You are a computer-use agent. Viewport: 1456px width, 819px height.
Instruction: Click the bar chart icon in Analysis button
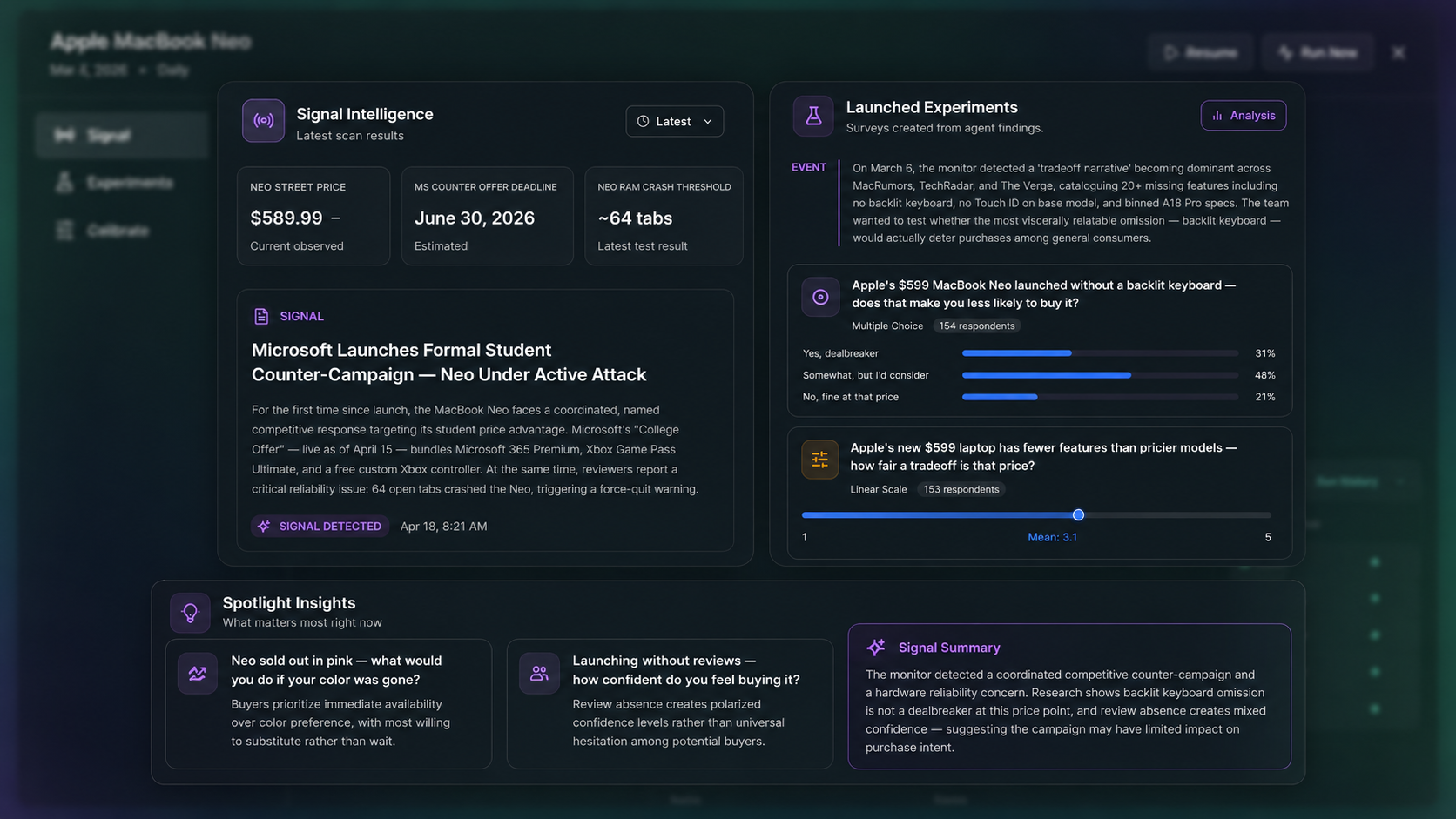[x=1217, y=116]
